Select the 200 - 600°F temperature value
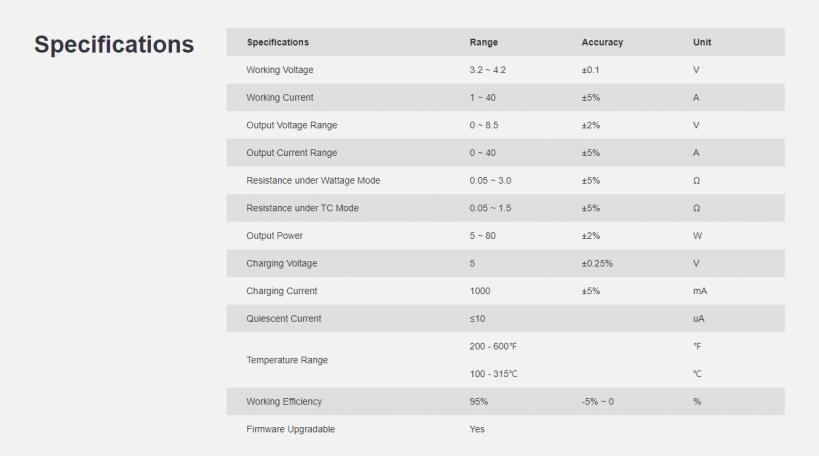Image resolution: width=819 pixels, height=456 pixels. coord(493,346)
